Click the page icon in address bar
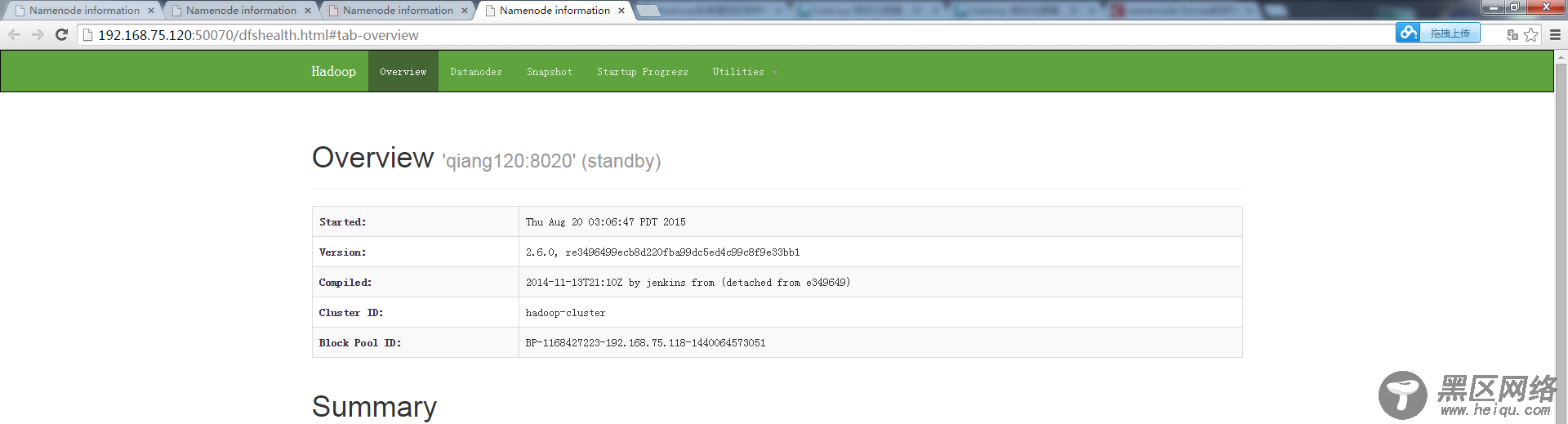The image size is (1568, 424). pos(88,35)
